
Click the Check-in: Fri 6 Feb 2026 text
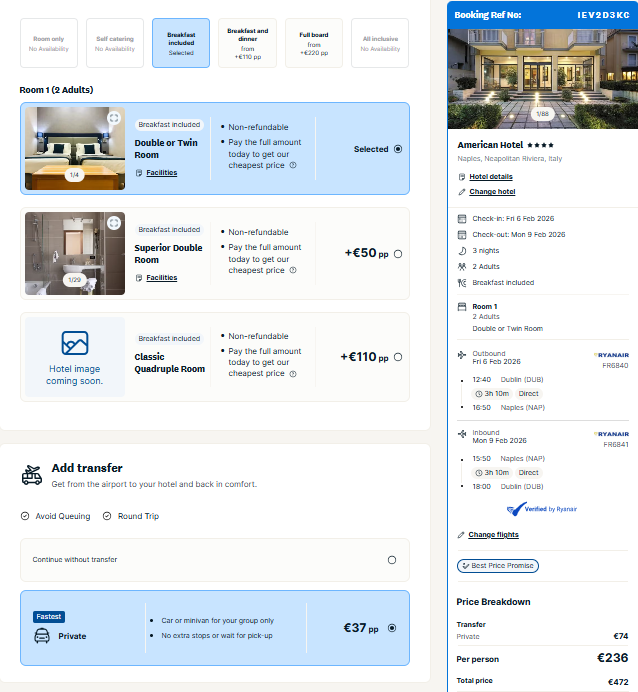click(x=513, y=218)
